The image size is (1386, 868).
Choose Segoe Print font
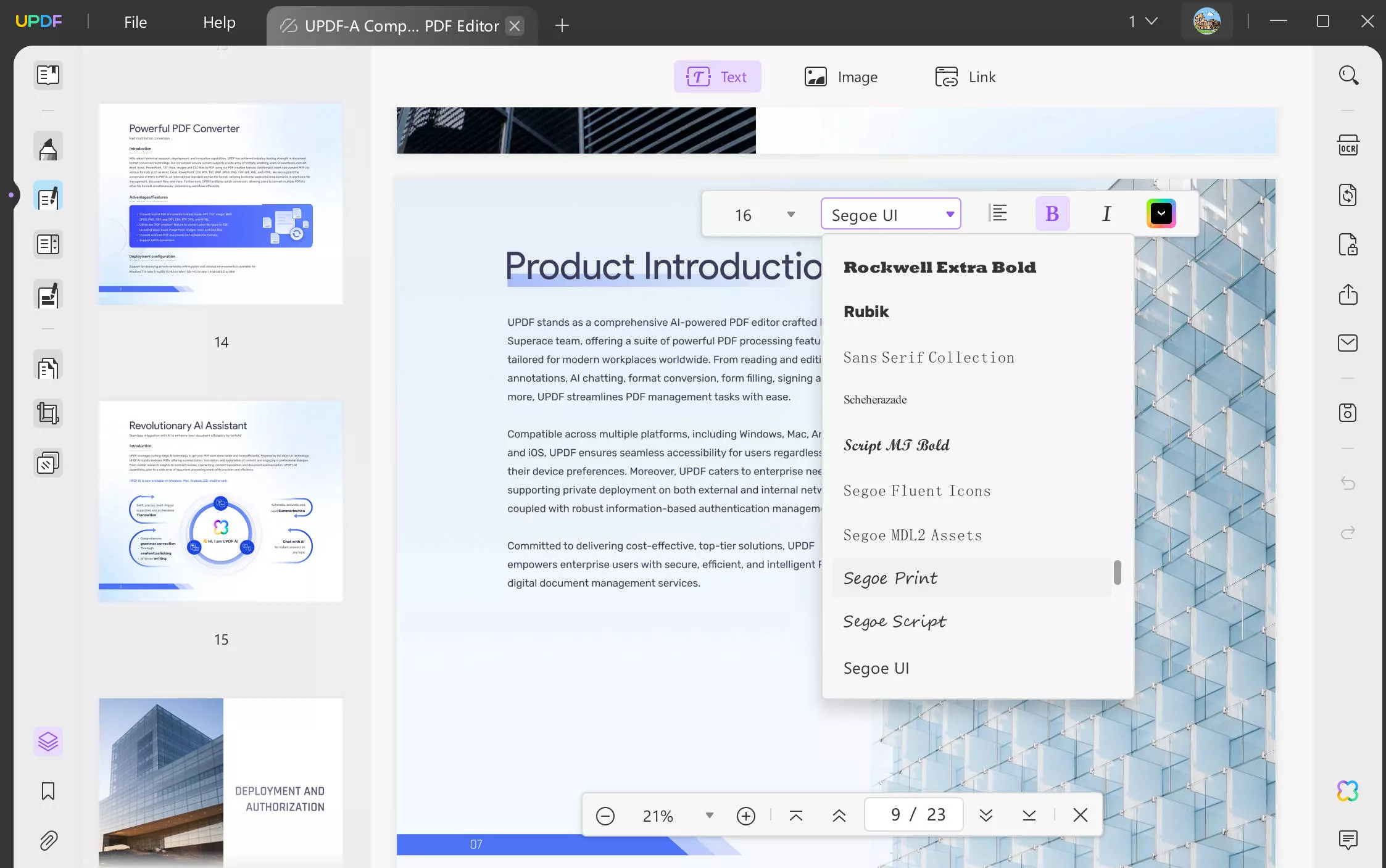972,578
